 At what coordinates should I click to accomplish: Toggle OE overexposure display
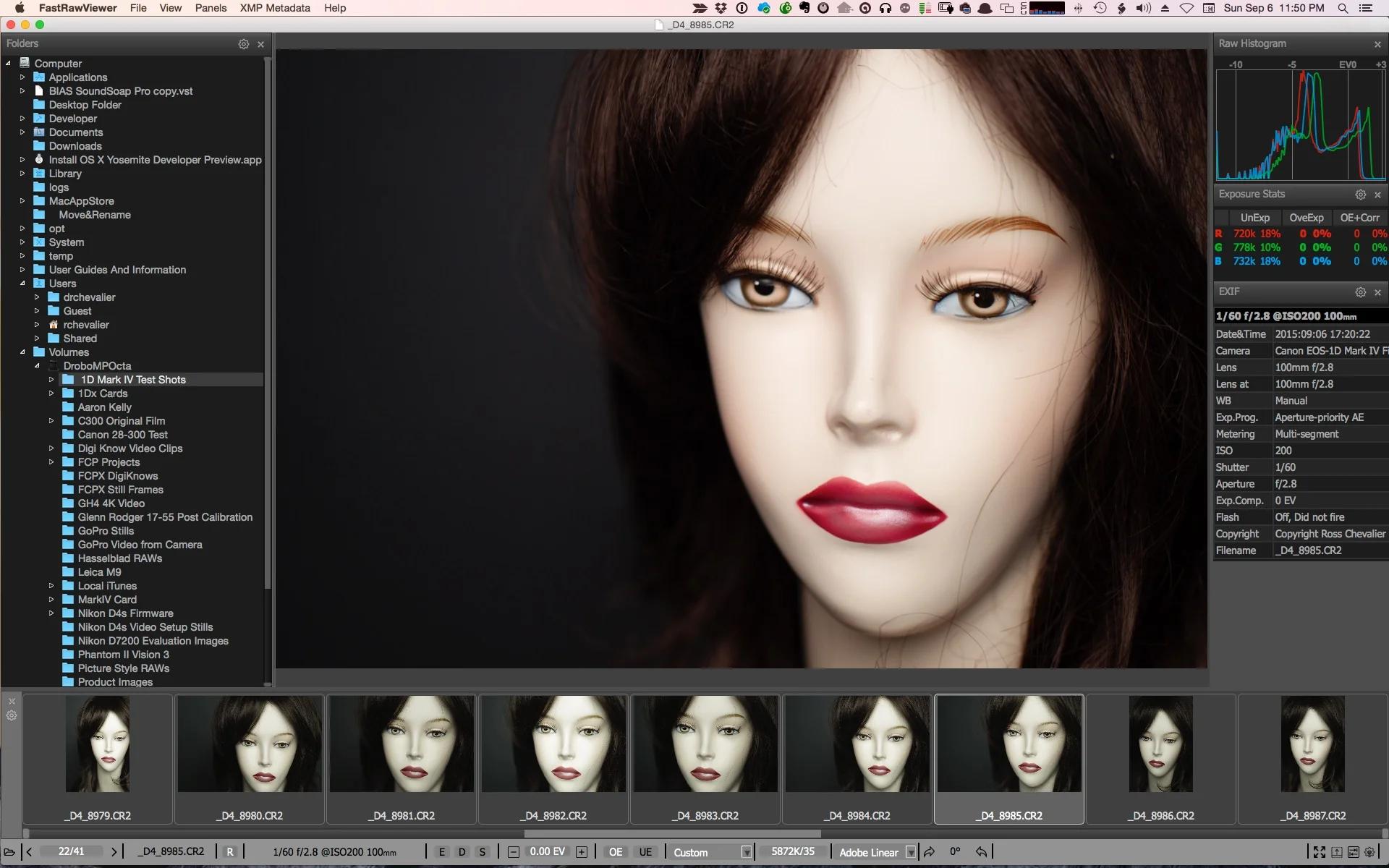coord(616,852)
